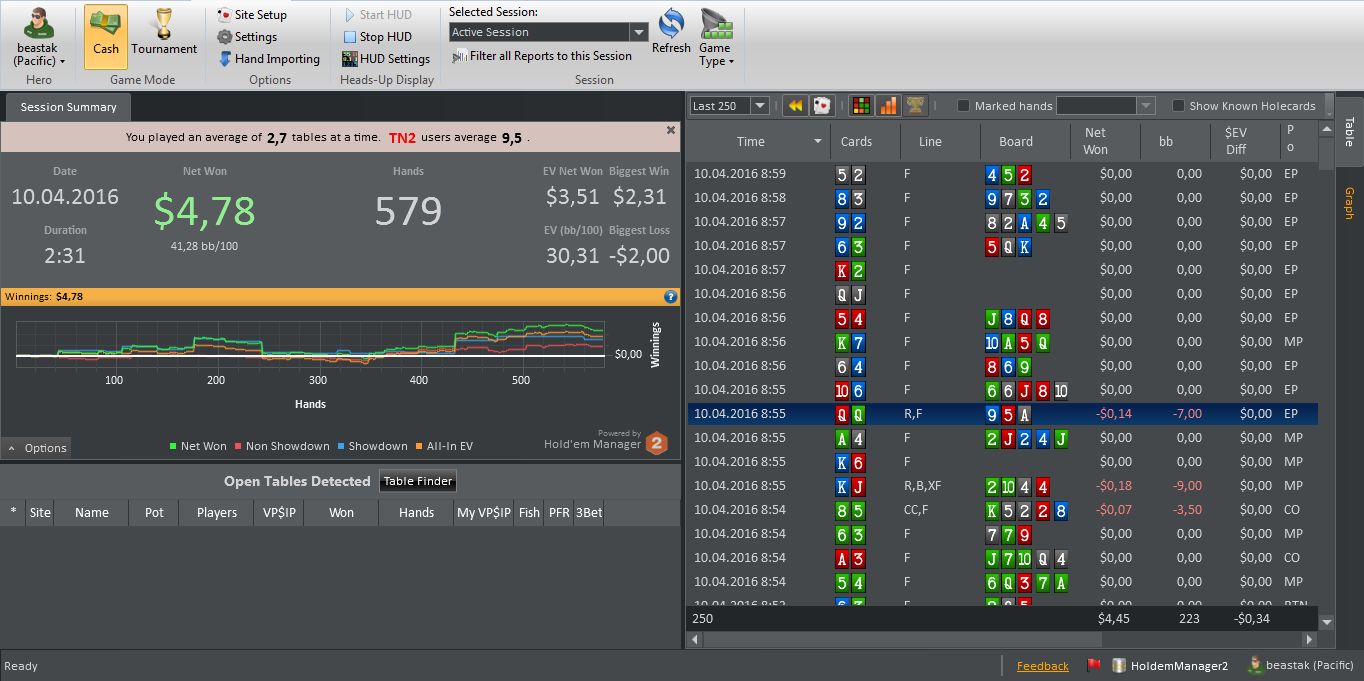Click the red flag status bar icon
Screen dimensions: 1364x681
(x=1093, y=666)
